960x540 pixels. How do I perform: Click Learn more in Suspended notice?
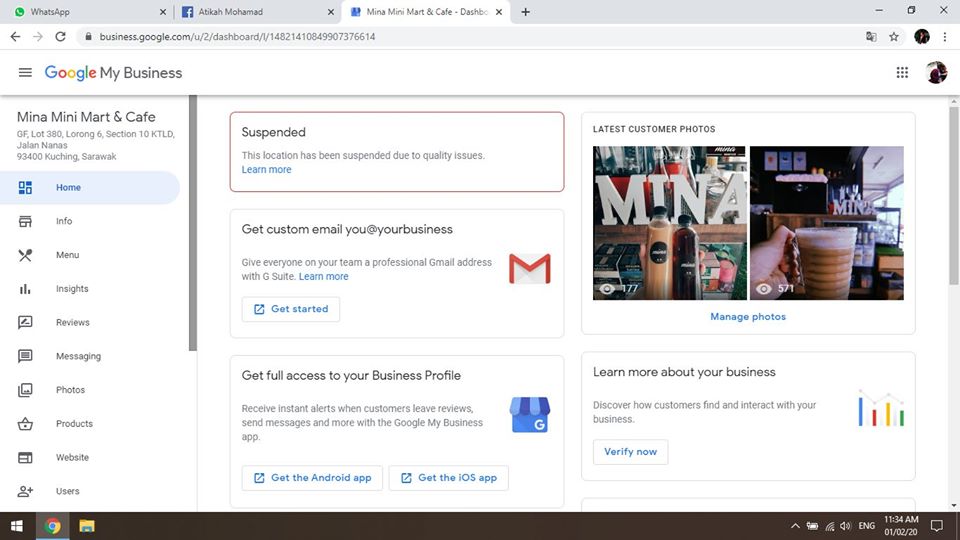click(266, 170)
